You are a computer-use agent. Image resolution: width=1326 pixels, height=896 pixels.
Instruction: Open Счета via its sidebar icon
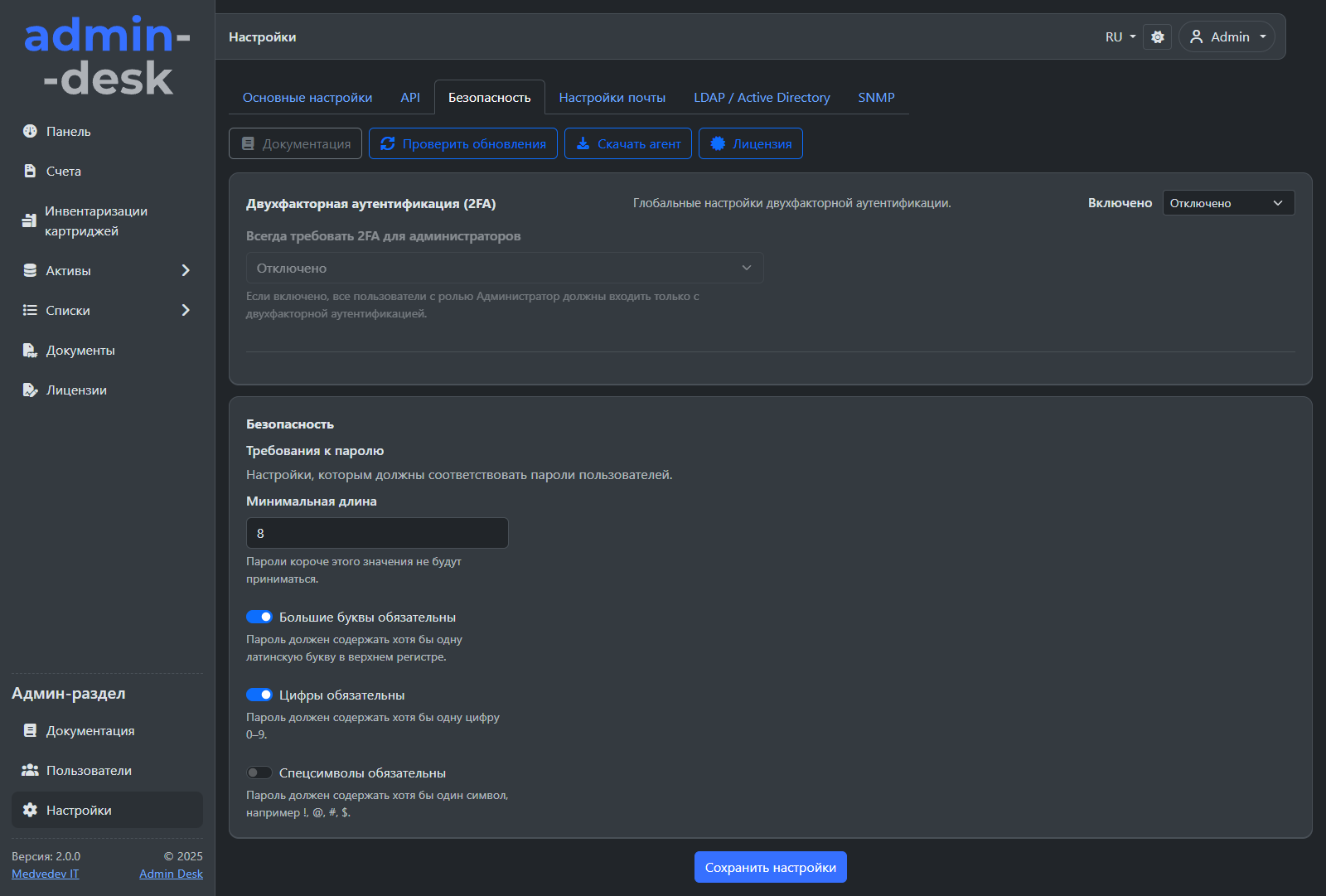(x=30, y=171)
